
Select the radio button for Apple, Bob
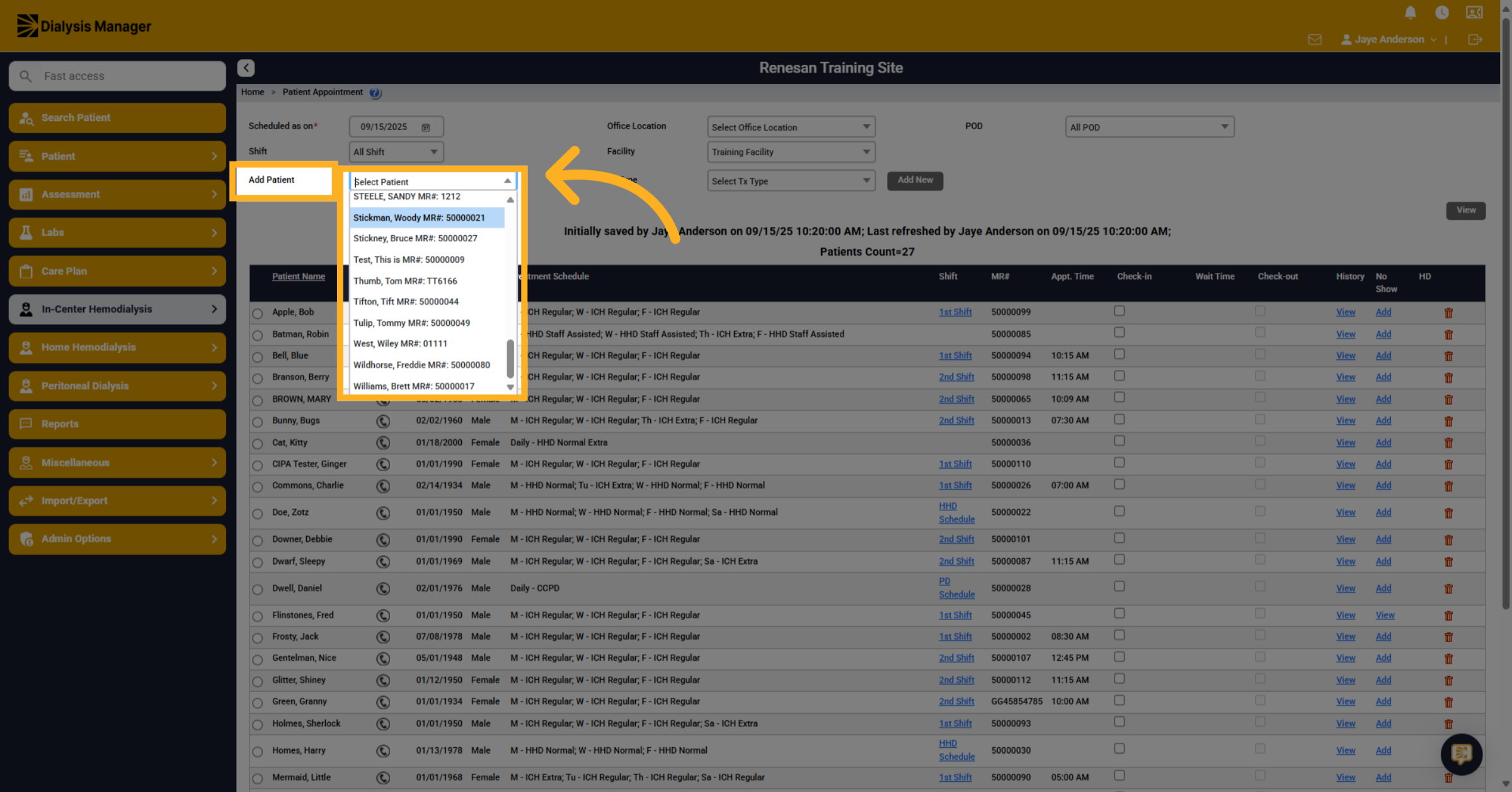tap(258, 313)
